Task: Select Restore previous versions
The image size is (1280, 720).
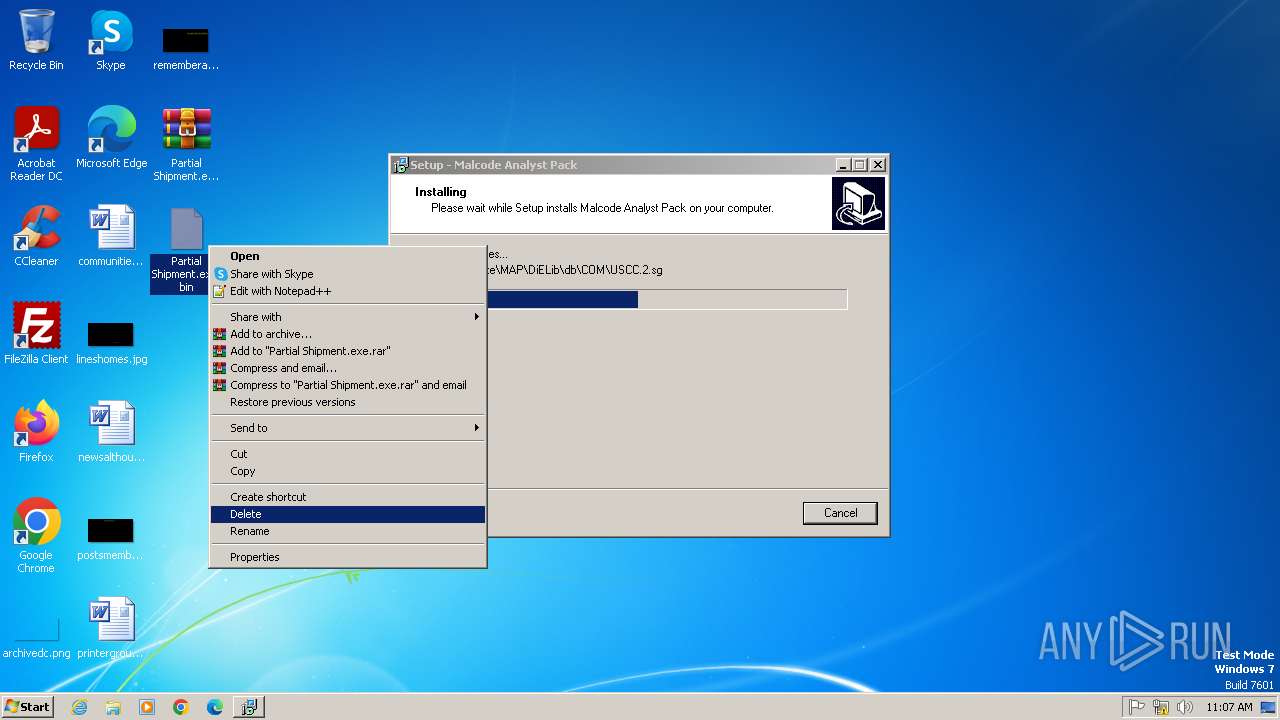Action: coord(348,402)
